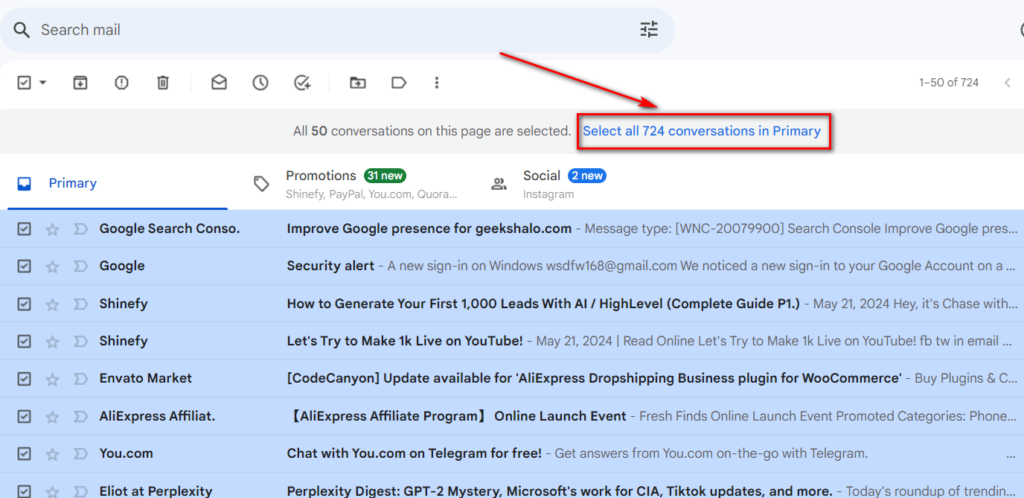The width and height of the screenshot is (1024, 498).
Task: Uncheck the You.com email checkbox
Action: coord(24,453)
